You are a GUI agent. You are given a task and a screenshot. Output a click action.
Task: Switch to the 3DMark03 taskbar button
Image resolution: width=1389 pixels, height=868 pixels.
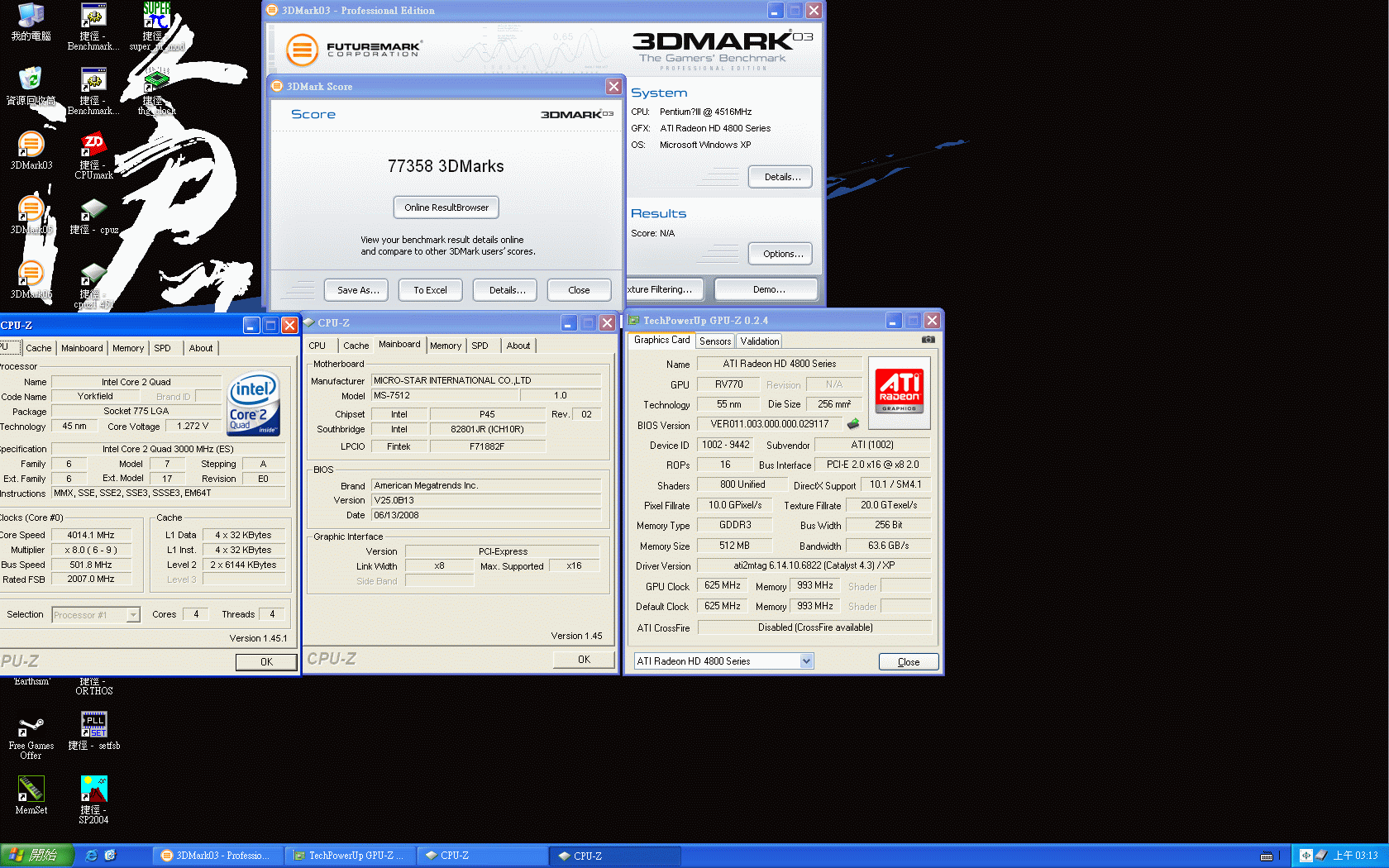coord(218,856)
